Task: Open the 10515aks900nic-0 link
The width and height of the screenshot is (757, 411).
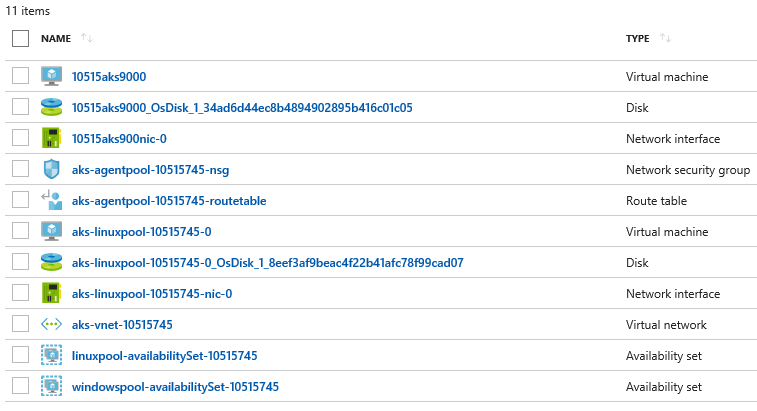Action: click(119, 139)
